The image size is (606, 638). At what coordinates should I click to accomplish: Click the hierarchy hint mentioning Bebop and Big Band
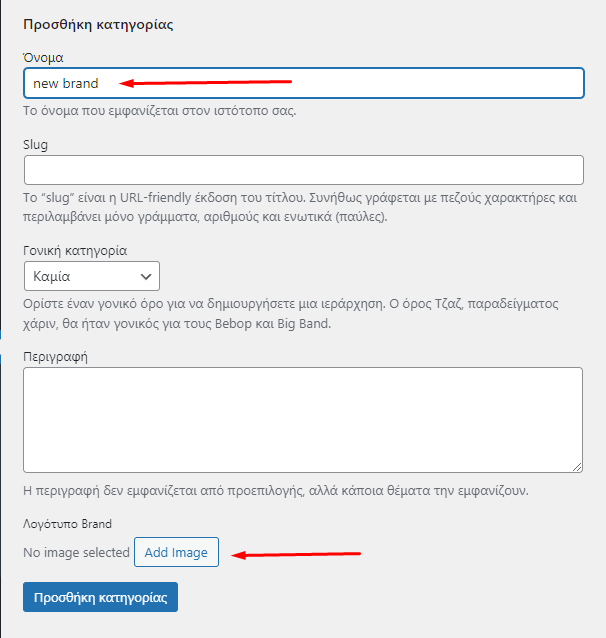pos(300,313)
